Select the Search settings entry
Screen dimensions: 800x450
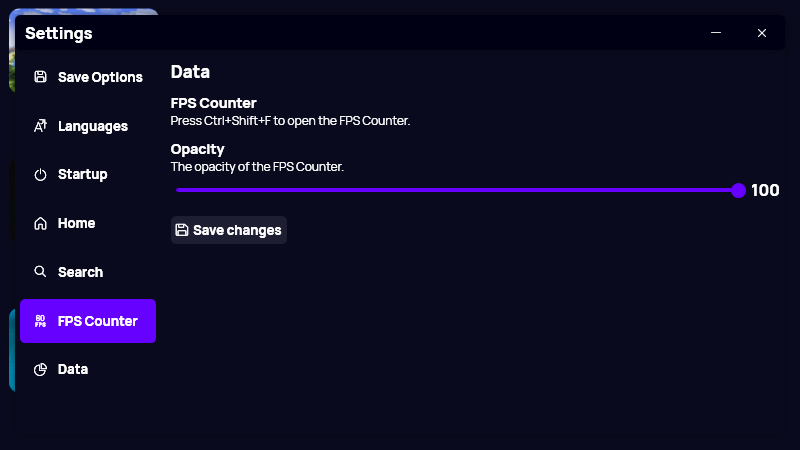[x=88, y=272]
